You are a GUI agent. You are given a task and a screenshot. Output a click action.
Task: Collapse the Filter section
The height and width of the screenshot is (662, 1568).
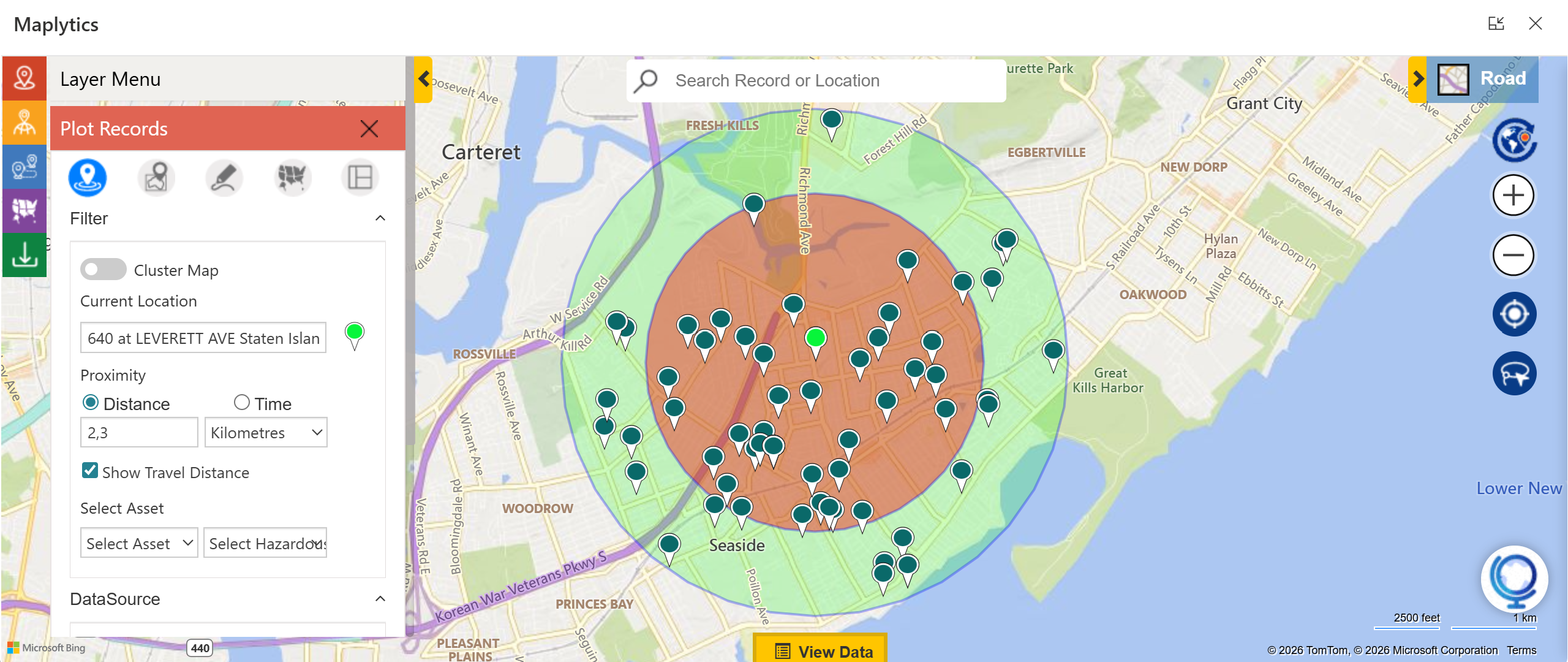[380, 218]
